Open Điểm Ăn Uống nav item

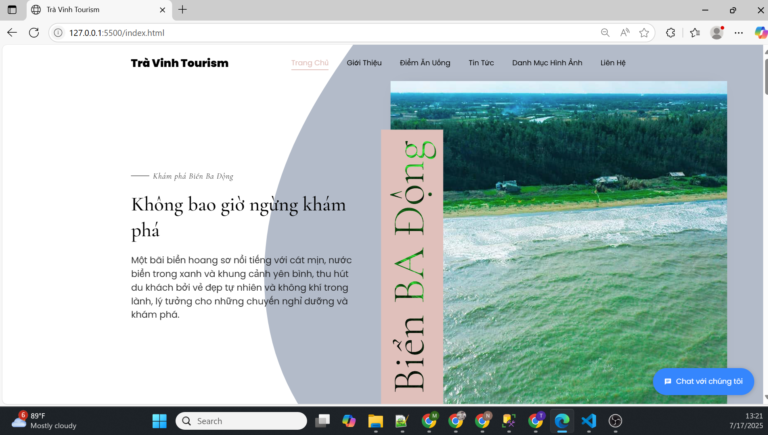(425, 63)
